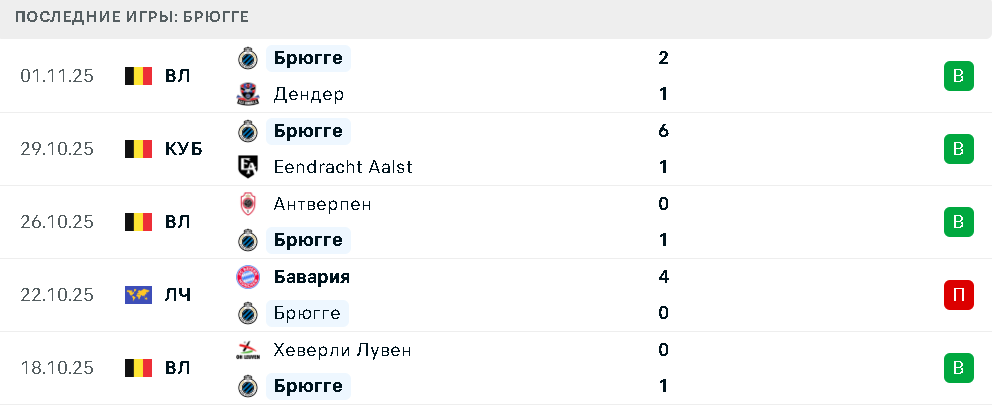Select the 29.10.25 match date
Image resolution: width=992 pixels, height=408 pixels.
tap(57, 149)
